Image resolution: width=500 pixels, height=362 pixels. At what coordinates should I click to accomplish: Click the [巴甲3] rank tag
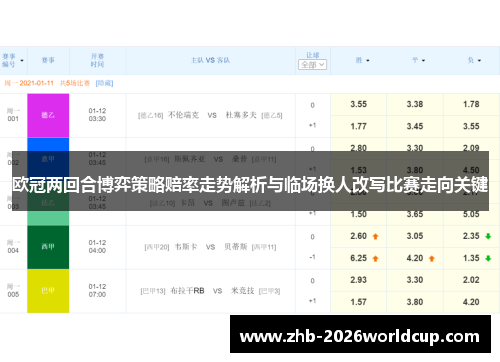[269, 291]
